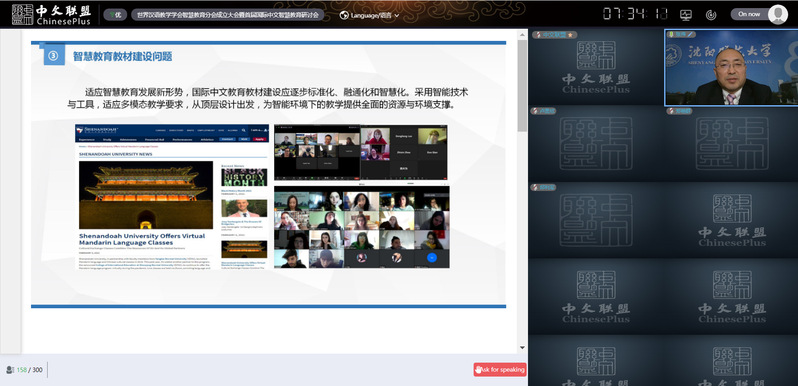Image resolution: width=798 pixels, height=386 pixels.
Task: Click the Ask for speaking button
Action: point(500,369)
